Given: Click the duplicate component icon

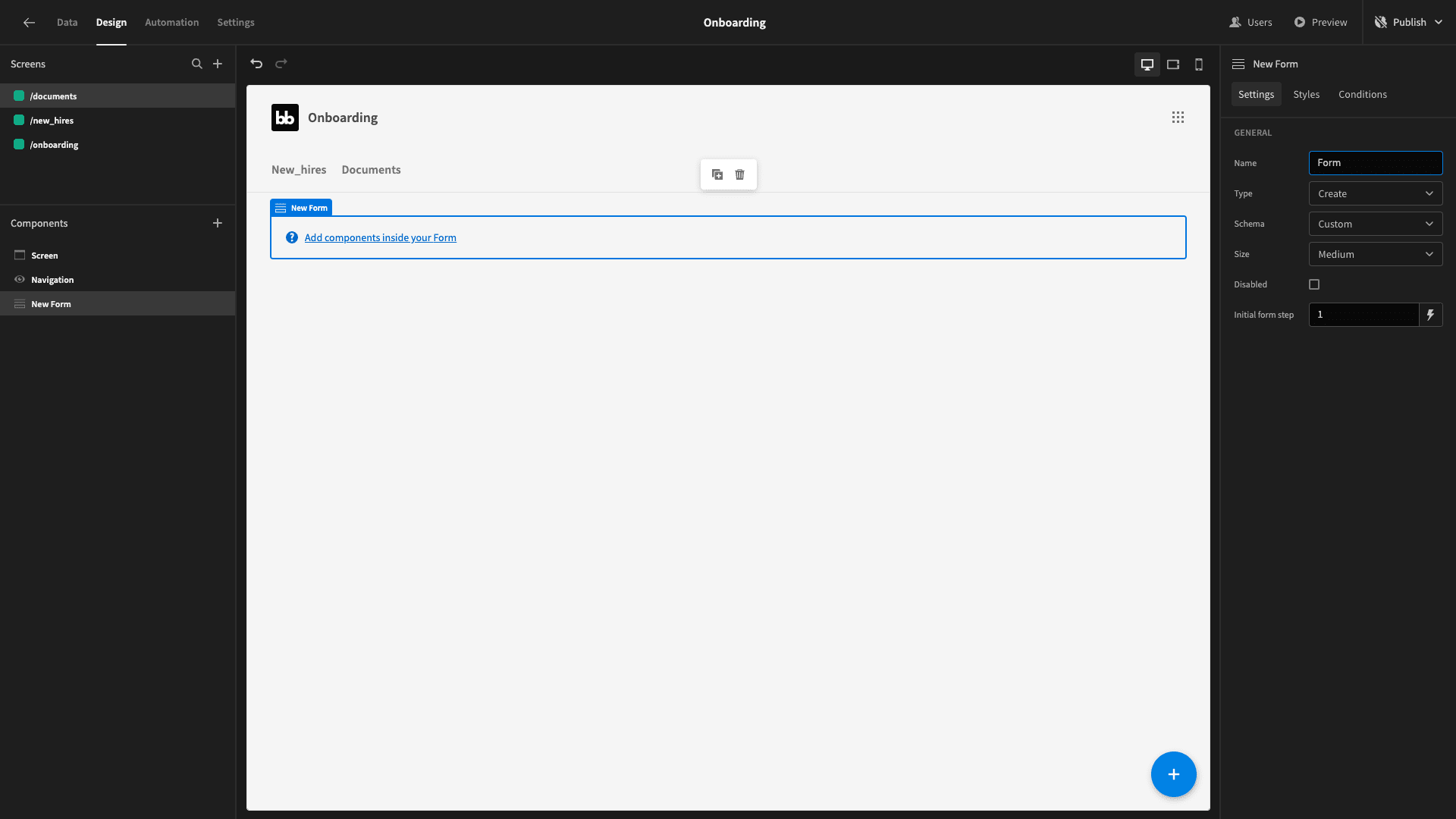Looking at the screenshot, I should coord(717,174).
